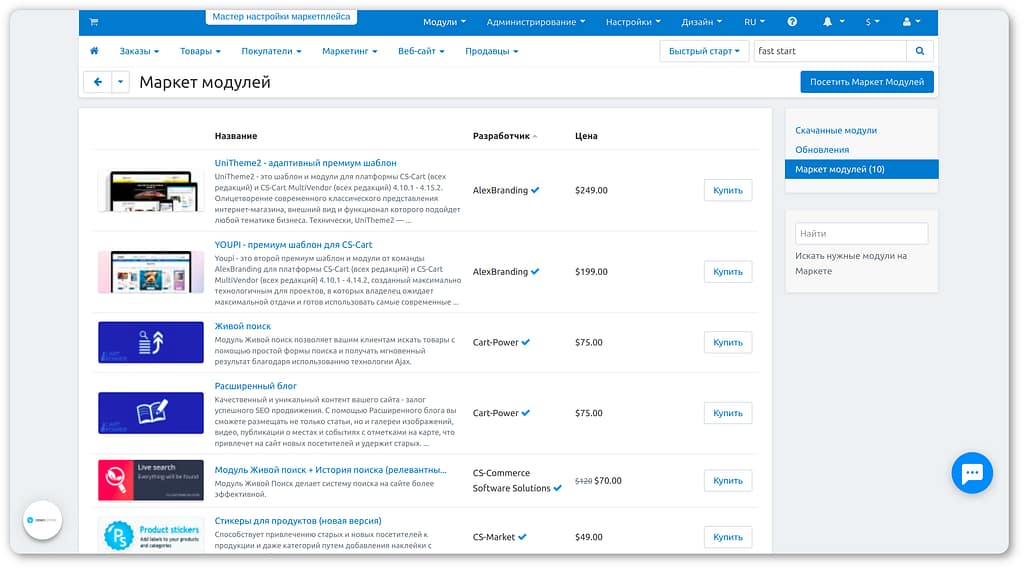Click Посетить Маркет Модулей button
The height and width of the screenshot is (569, 1024).
(x=866, y=82)
